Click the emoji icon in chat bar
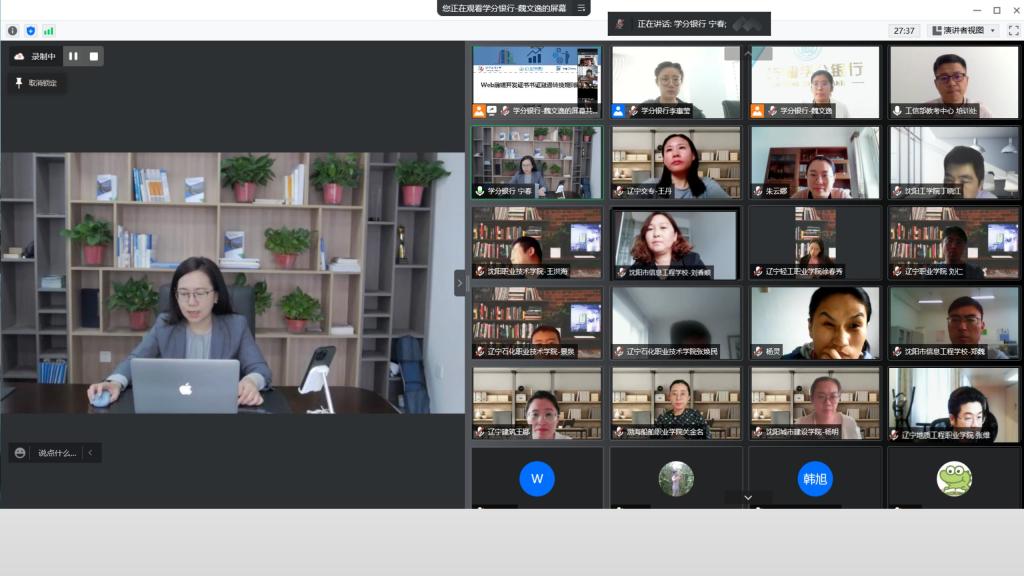 20,453
